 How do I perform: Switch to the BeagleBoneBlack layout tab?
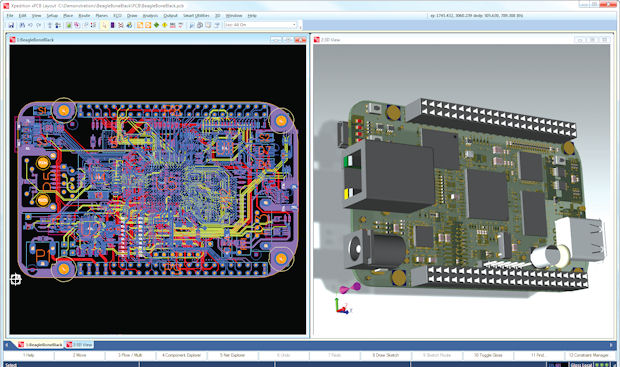(40, 345)
